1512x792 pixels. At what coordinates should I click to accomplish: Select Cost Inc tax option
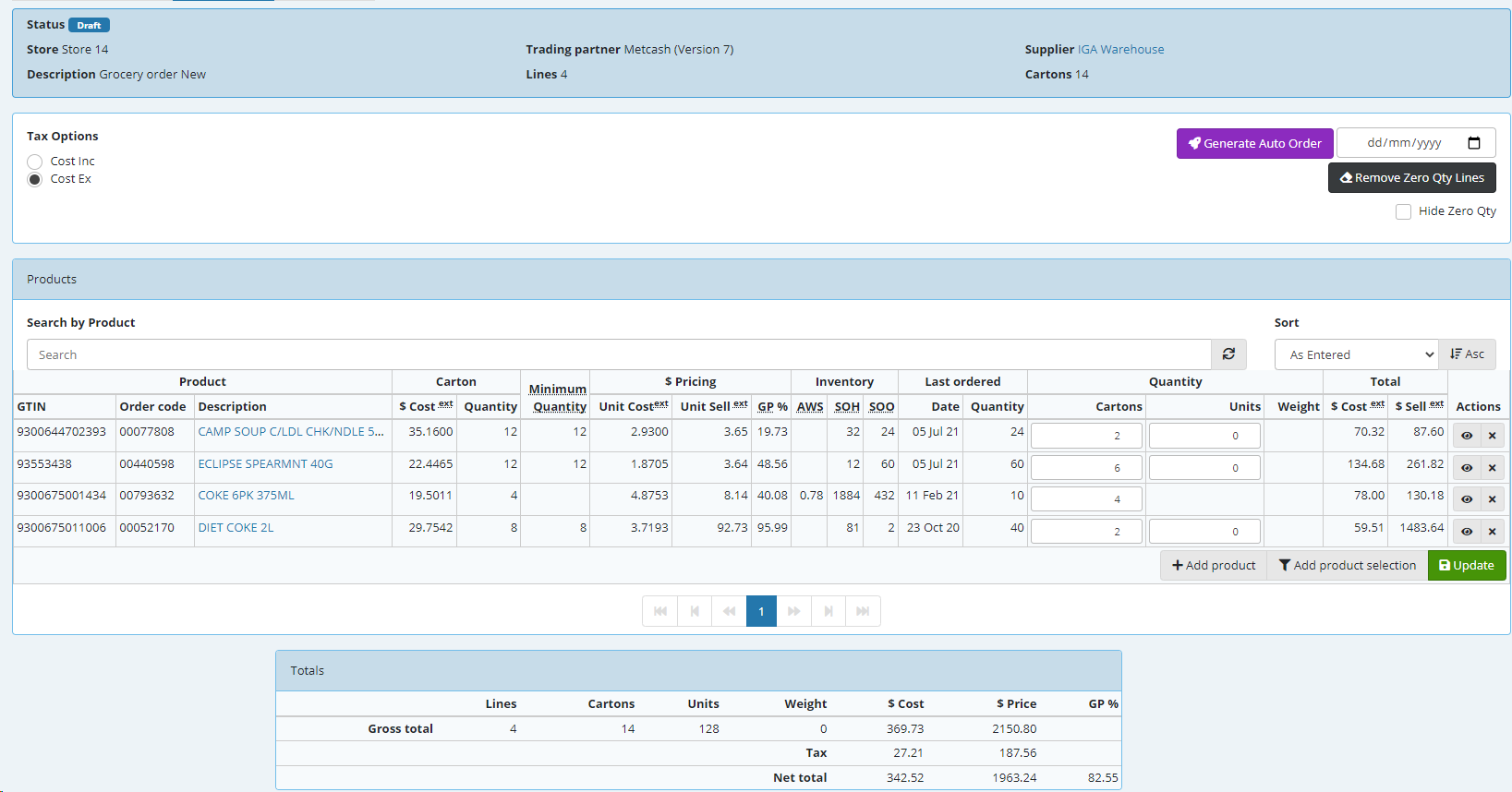(x=35, y=162)
